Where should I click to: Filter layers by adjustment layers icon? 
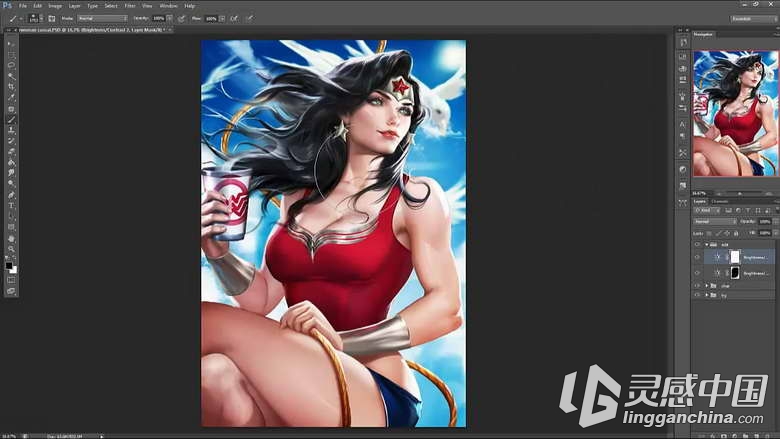738,211
